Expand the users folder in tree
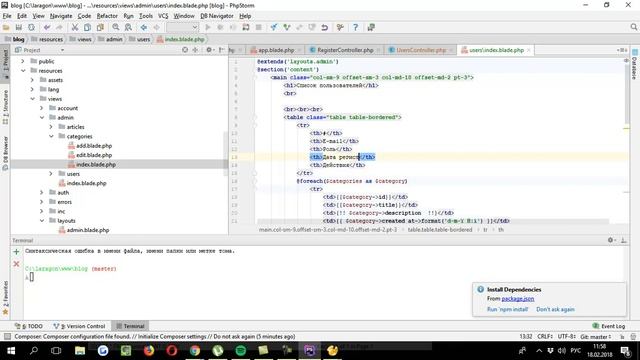 coord(51,174)
